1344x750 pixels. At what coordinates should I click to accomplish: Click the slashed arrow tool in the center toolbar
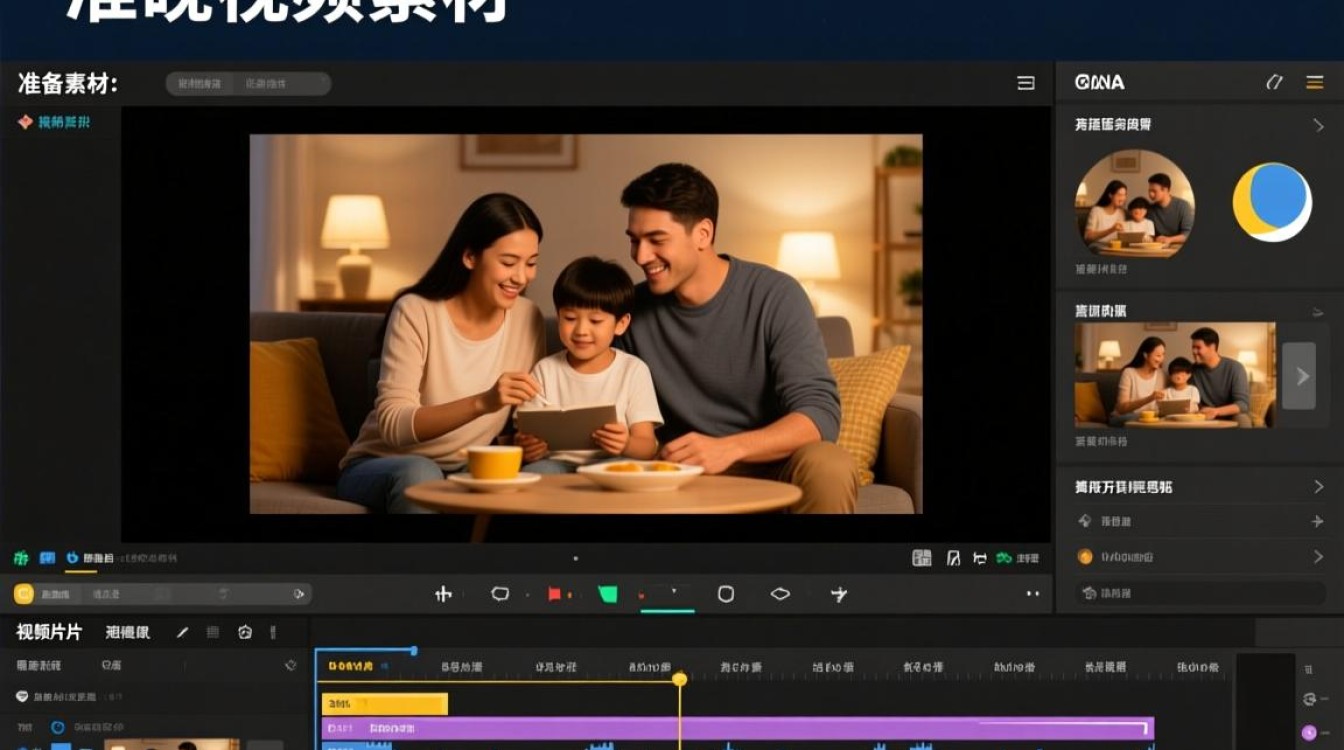[x=839, y=594]
